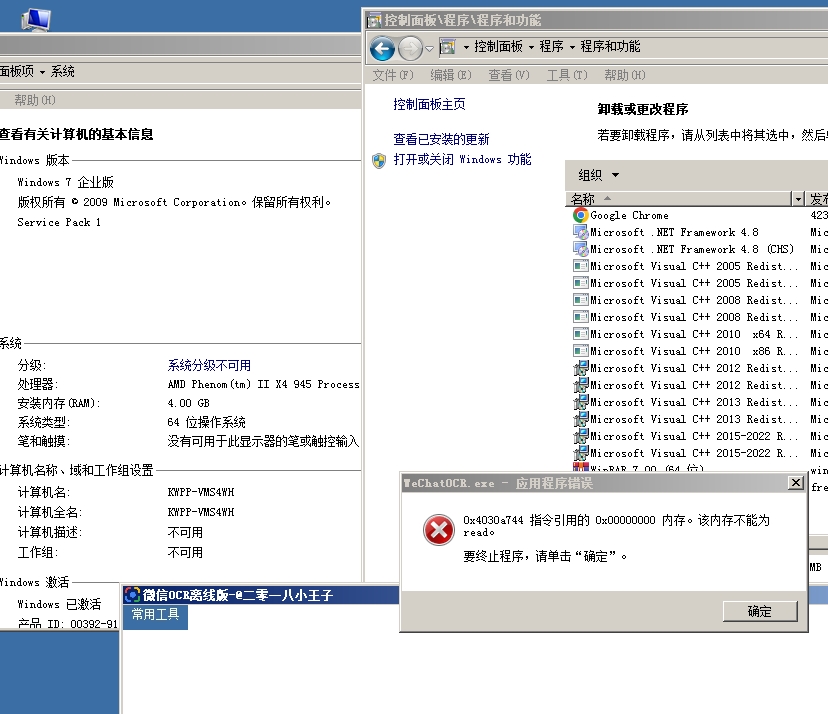Click the back arrow in Programs and Features
Screen dimensions: 828x714
click(x=382, y=49)
